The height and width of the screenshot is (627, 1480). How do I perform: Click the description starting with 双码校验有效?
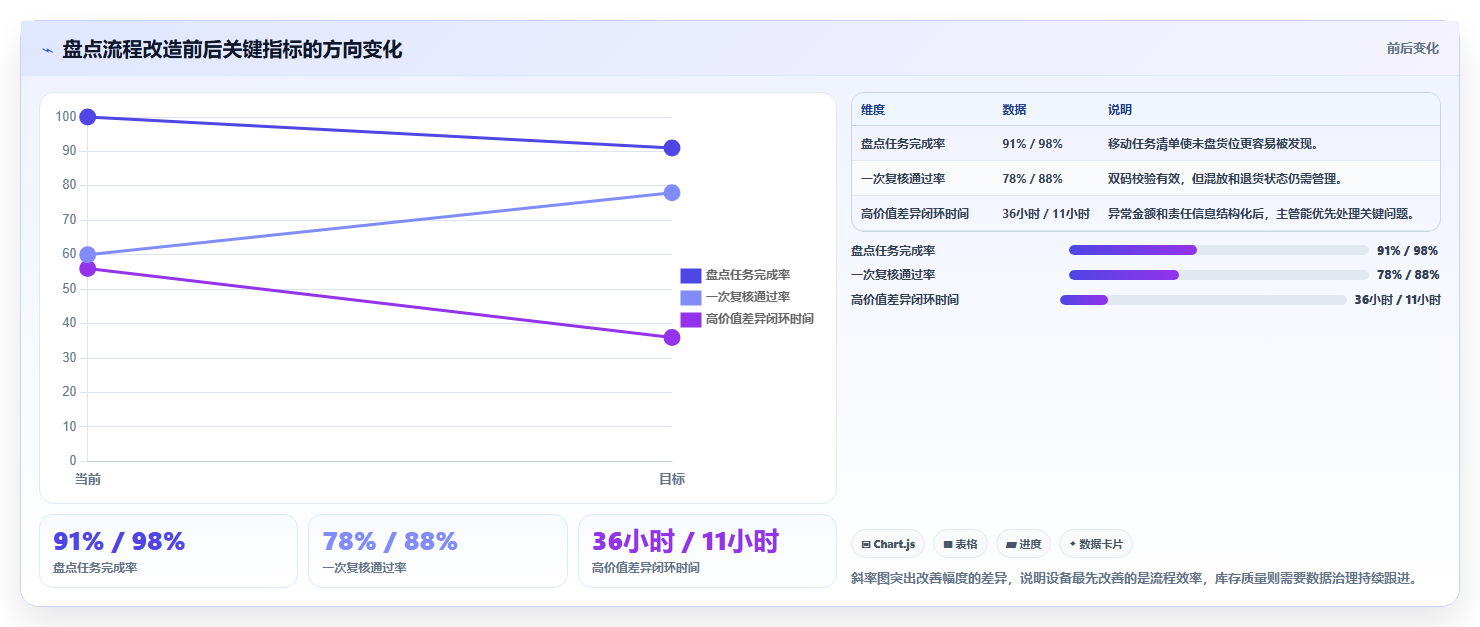1225,179
